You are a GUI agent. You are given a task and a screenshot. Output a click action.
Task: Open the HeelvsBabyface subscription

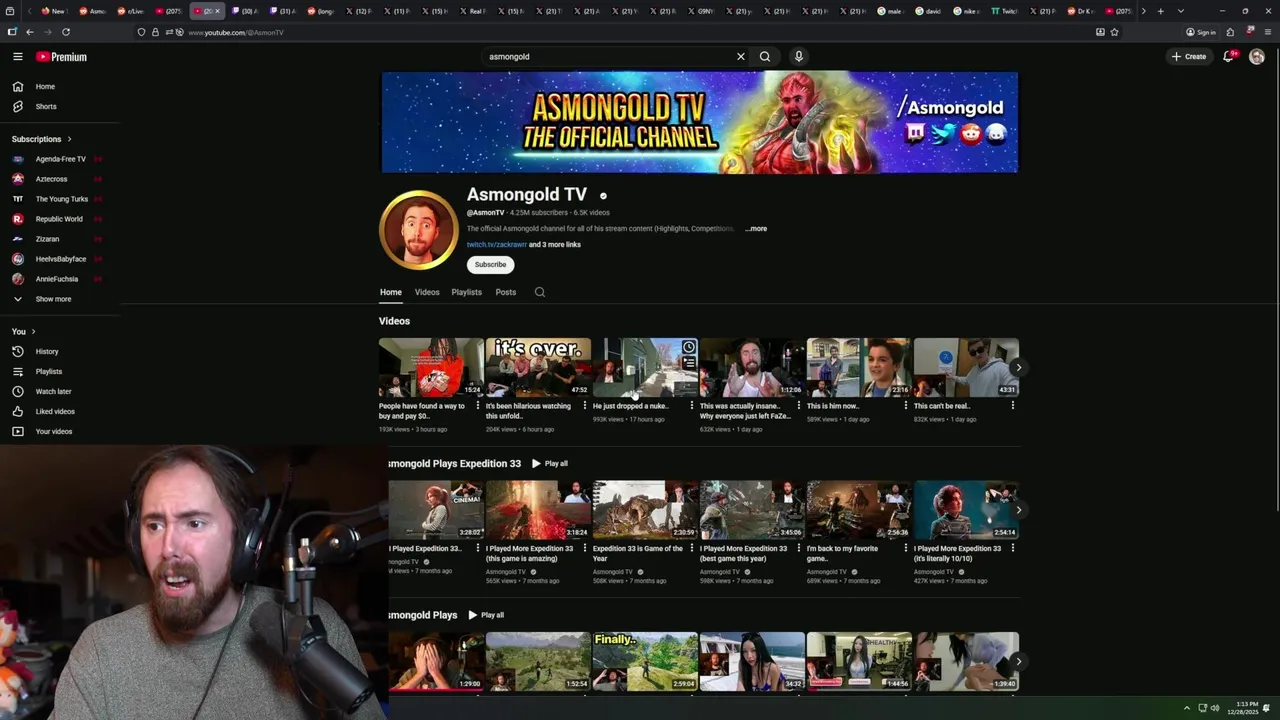click(60, 259)
